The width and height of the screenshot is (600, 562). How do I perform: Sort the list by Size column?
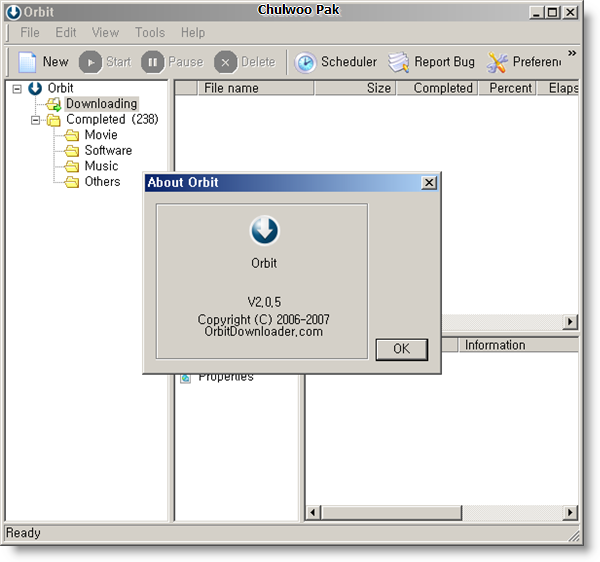click(x=378, y=88)
